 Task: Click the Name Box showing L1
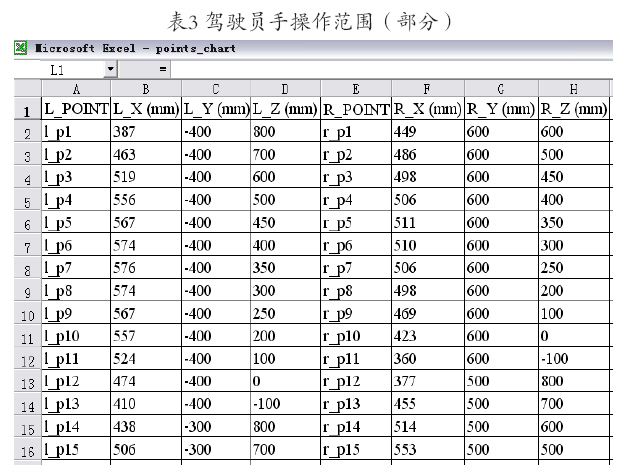click(x=72, y=70)
